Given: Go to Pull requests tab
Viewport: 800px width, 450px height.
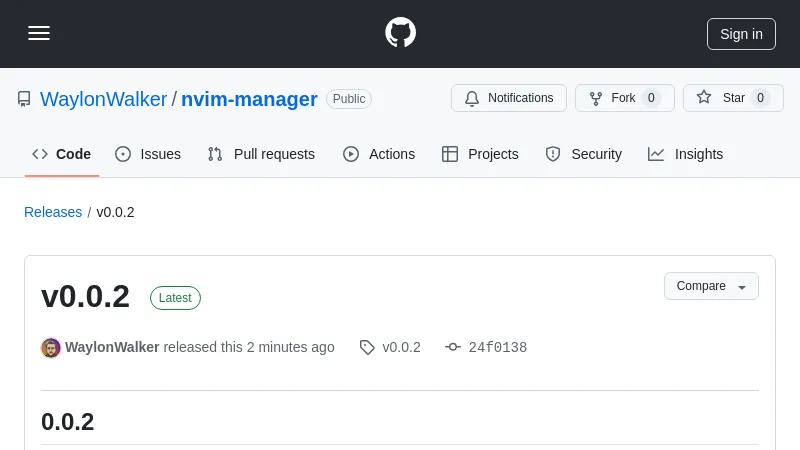Looking at the screenshot, I should [261, 154].
